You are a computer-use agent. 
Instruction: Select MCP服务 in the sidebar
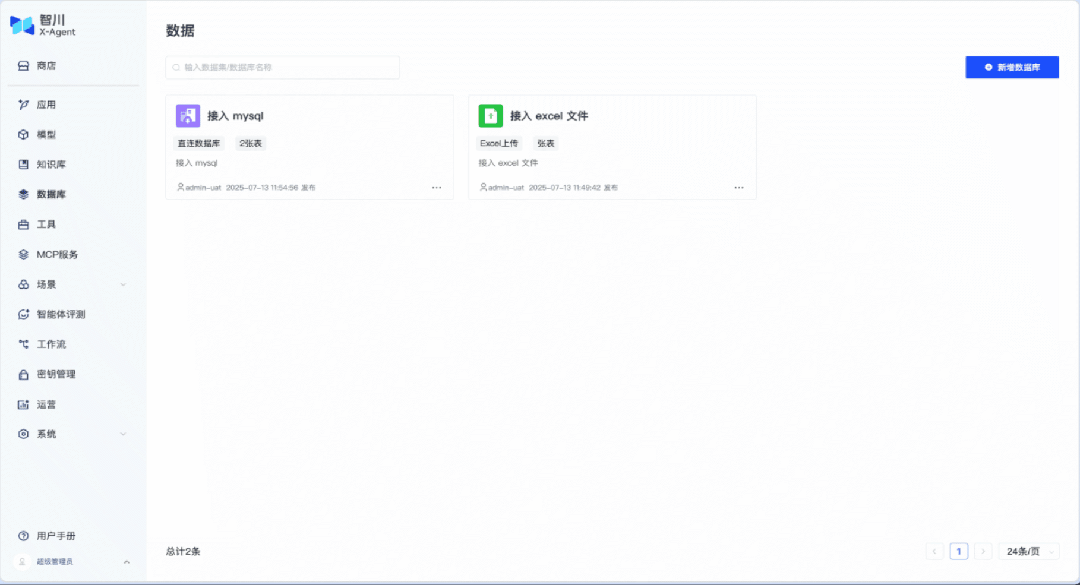pyautogui.click(x=56, y=255)
